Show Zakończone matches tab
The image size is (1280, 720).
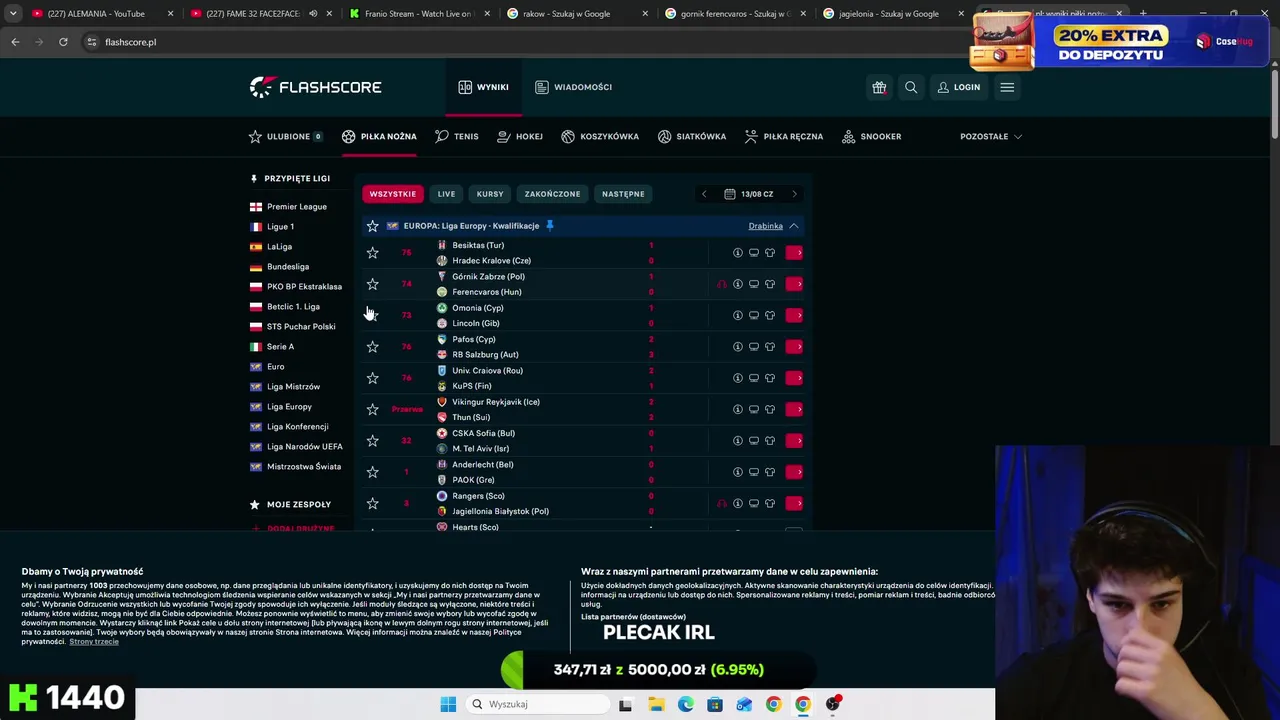(x=552, y=194)
